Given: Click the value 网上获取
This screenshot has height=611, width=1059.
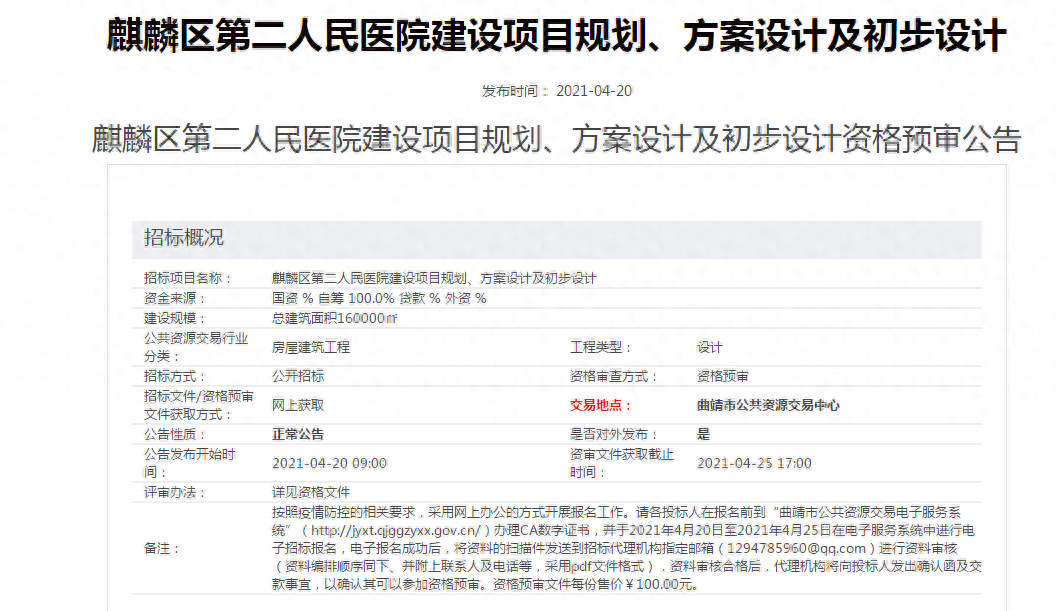Looking at the screenshot, I should point(298,405).
